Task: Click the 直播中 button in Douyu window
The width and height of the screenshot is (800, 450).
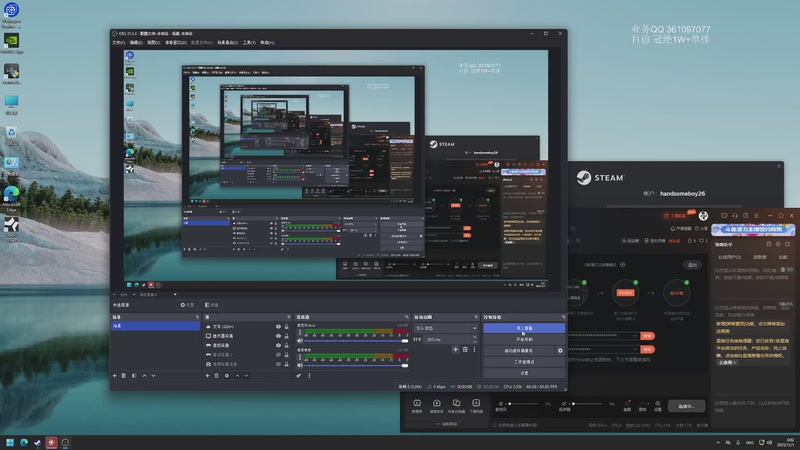Action: coord(686,406)
